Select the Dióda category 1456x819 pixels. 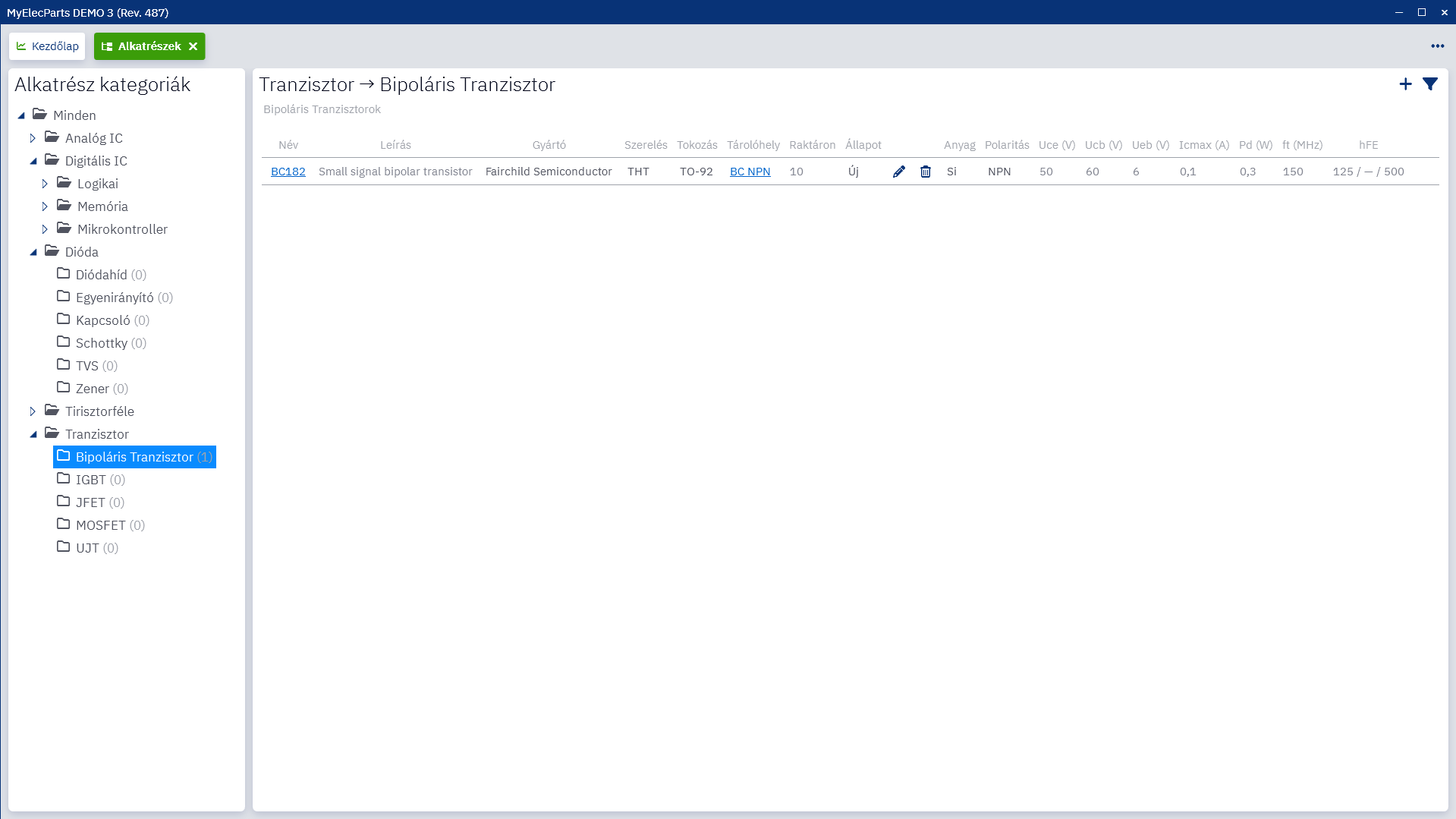71,252
